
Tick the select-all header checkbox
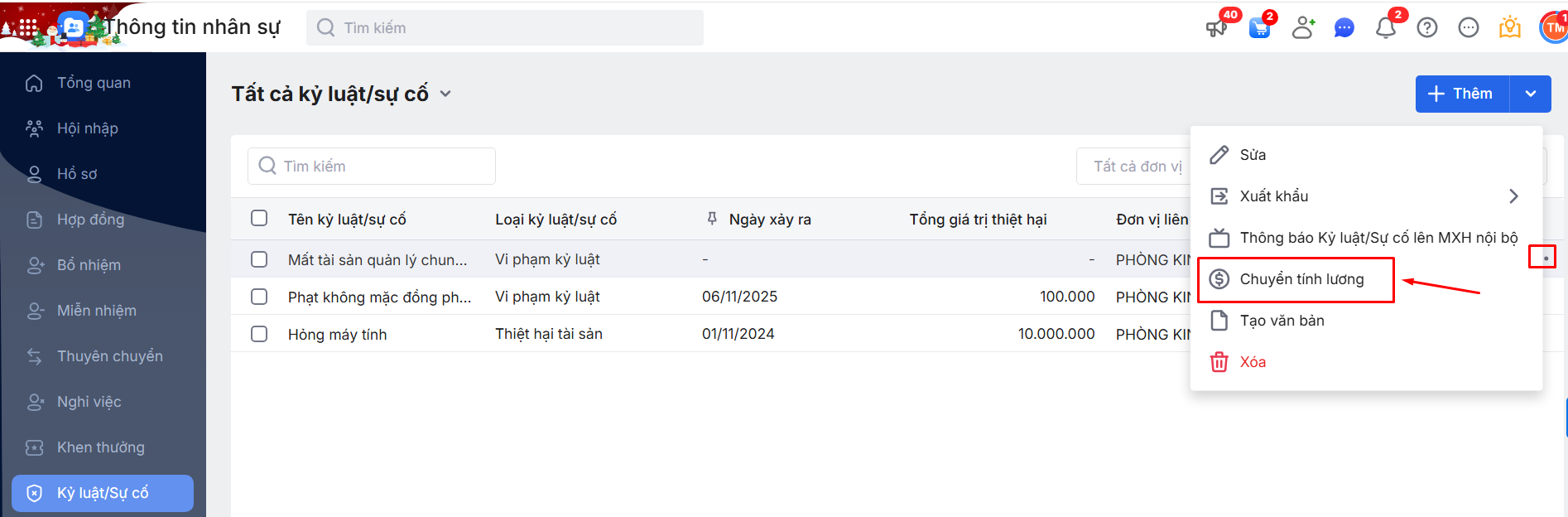[x=259, y=218]
